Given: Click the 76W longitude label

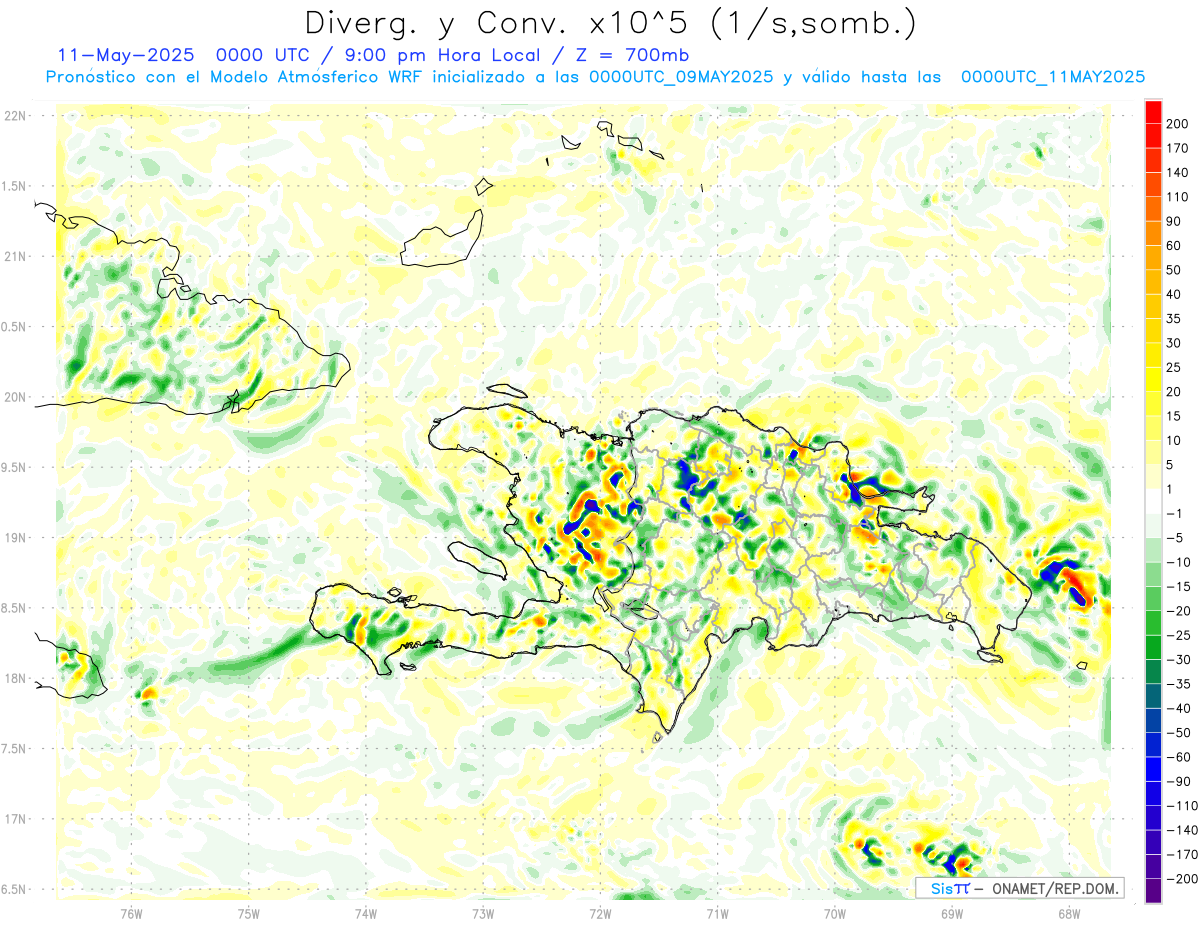Looking at the screenshot, I should 131,912.
